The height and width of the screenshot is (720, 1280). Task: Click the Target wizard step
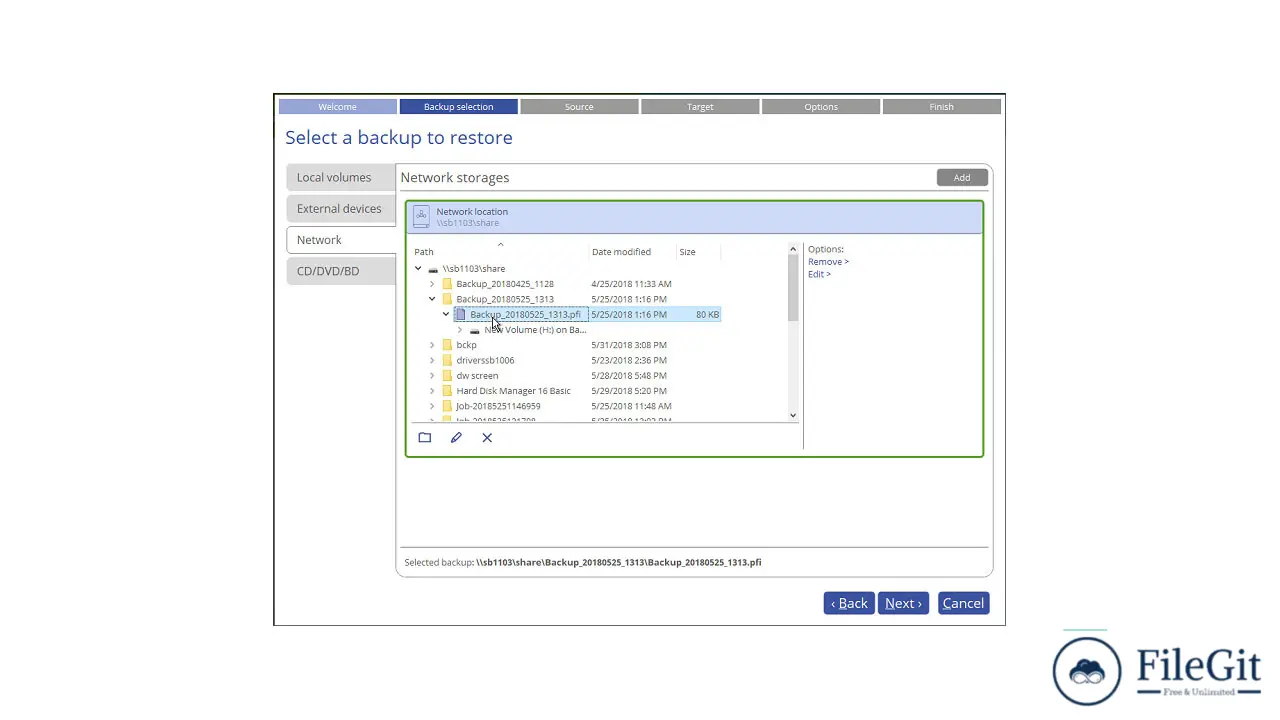pyautogui.click(x=700, y=107)
